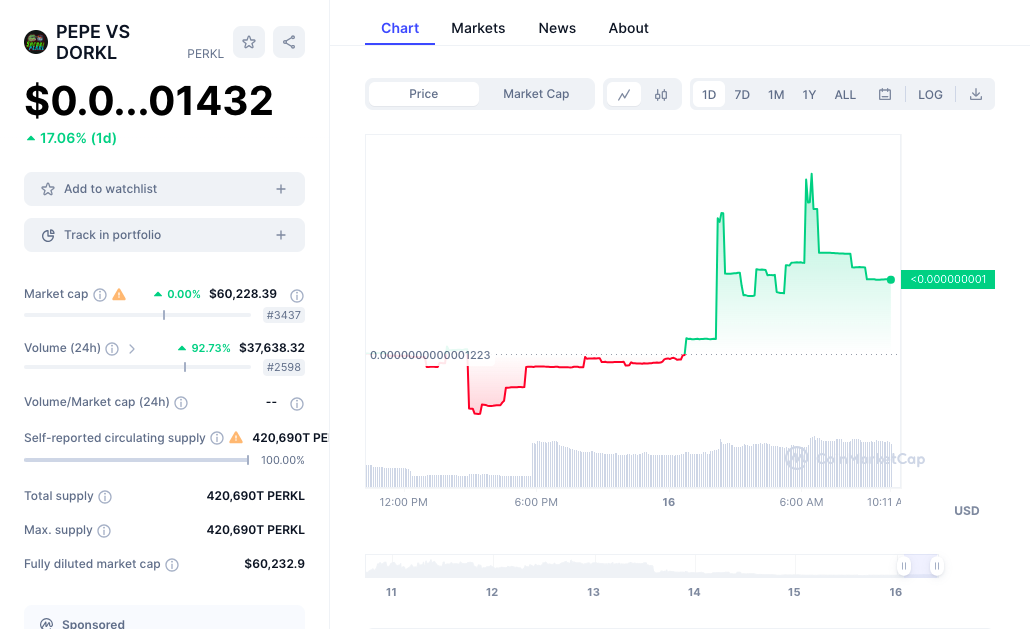Click the right handle of the timeline range slider
Screen dimensions: 1030x629
[x=937, y=566]
